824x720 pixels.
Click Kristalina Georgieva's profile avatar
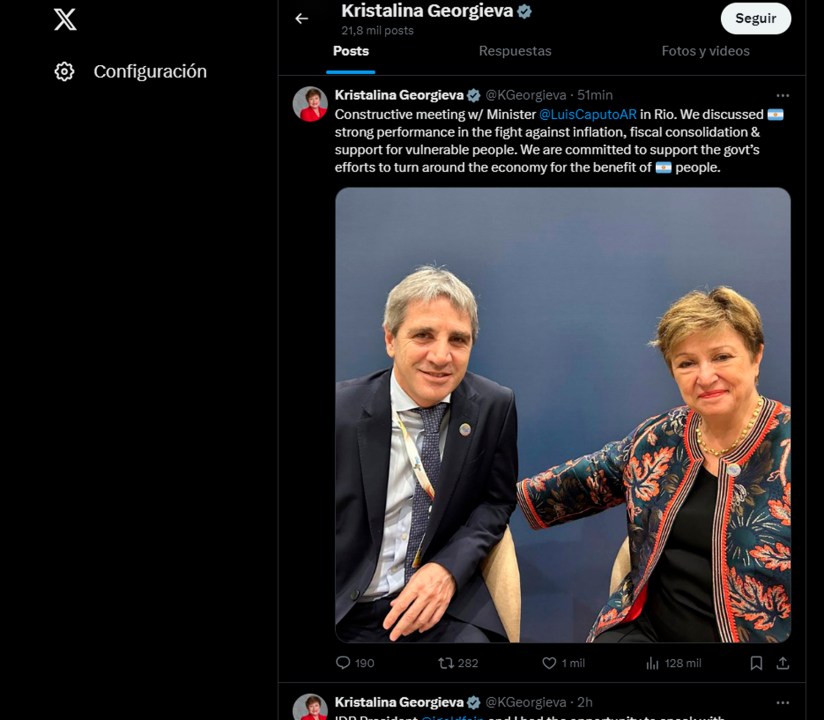pos(310,104)
